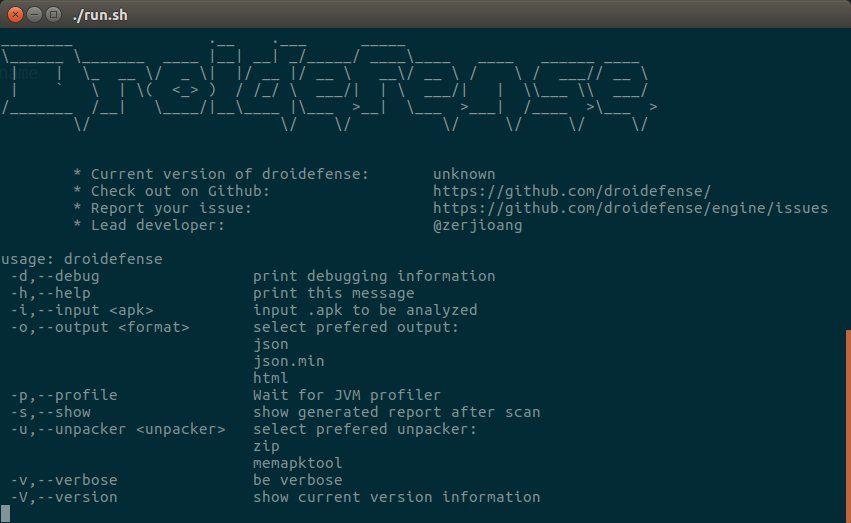Click the '-u,--unpacker <unpacker>' option

click(118, 429)
